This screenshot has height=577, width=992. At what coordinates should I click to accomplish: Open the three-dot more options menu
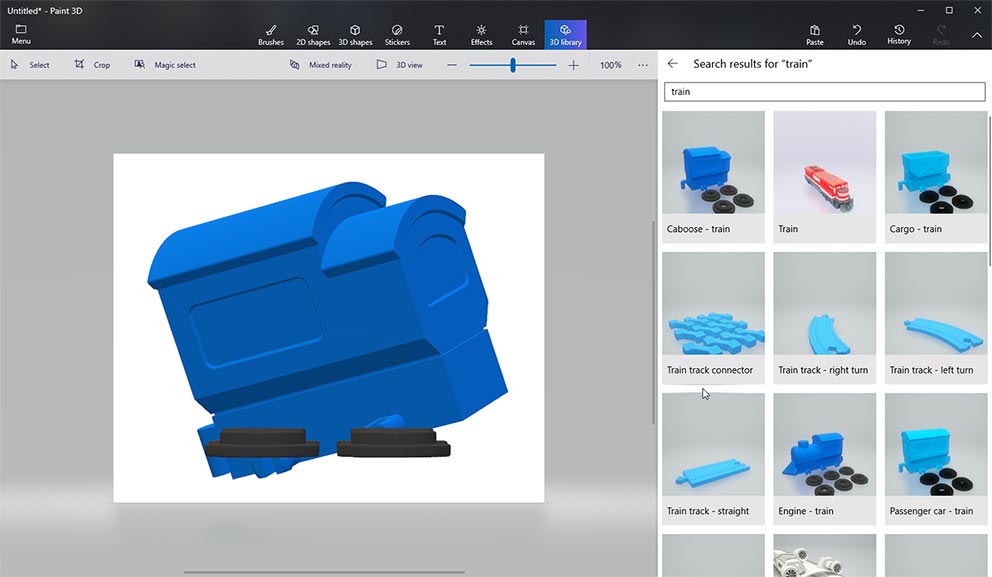tap(643, 65)
